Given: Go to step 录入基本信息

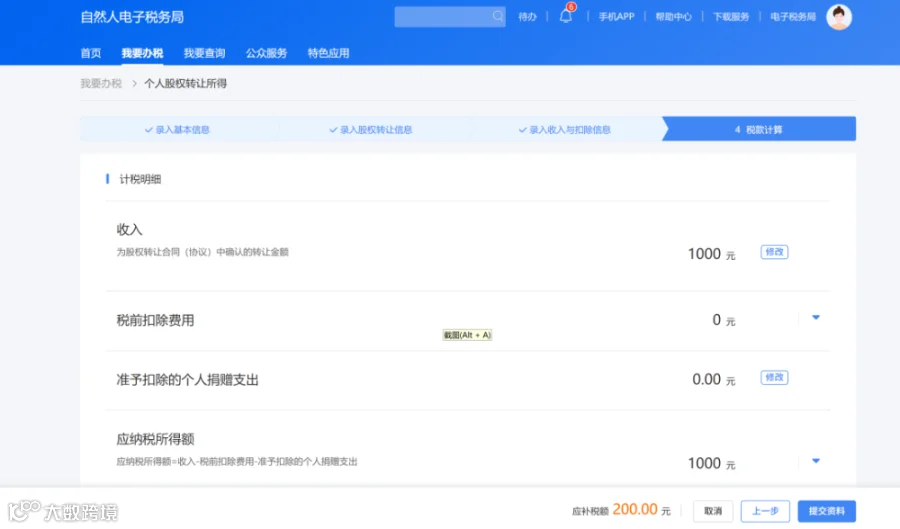Looking at the screenshot, I should pos(177,130).
